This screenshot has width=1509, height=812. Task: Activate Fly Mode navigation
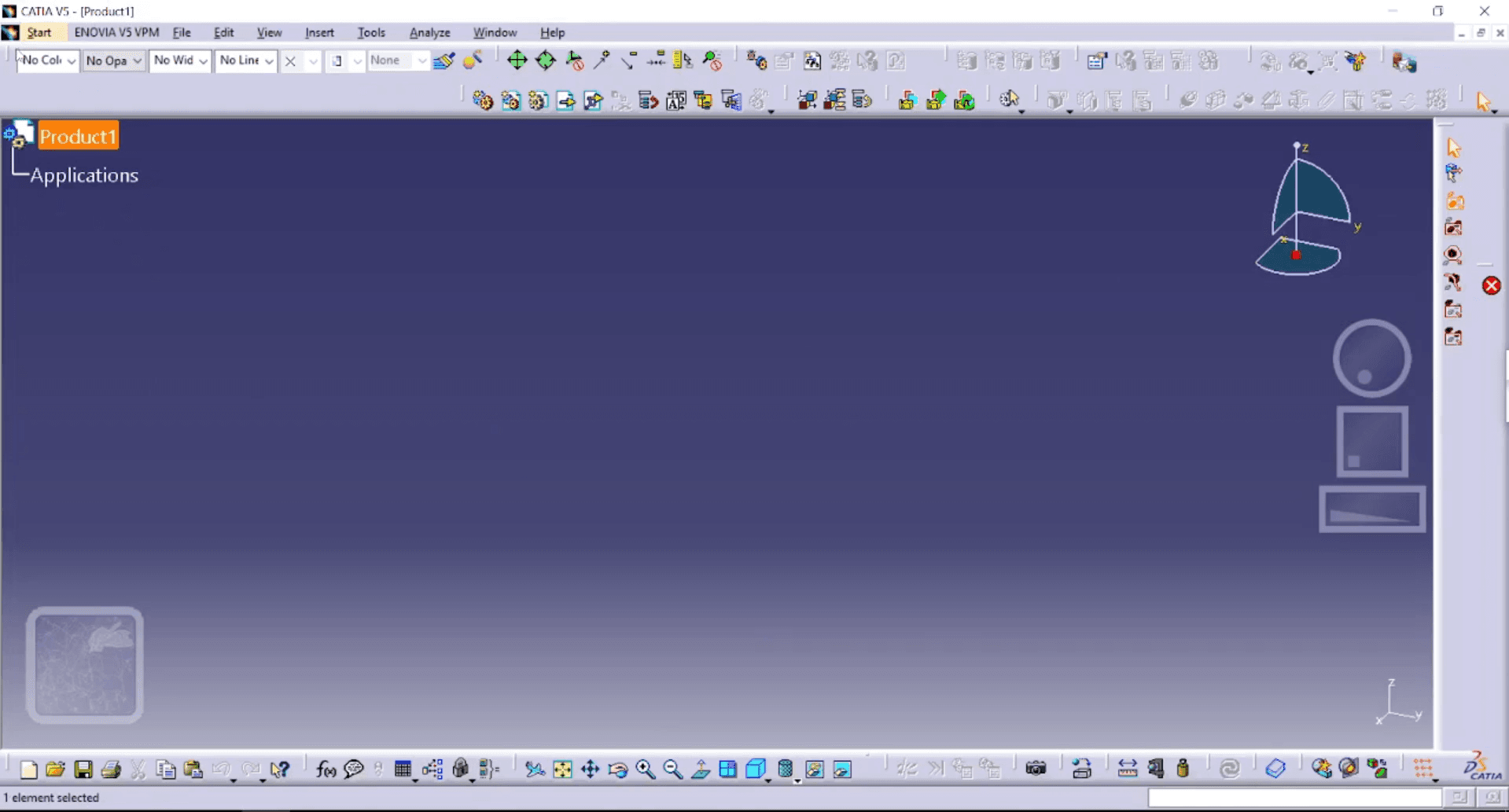535,769
